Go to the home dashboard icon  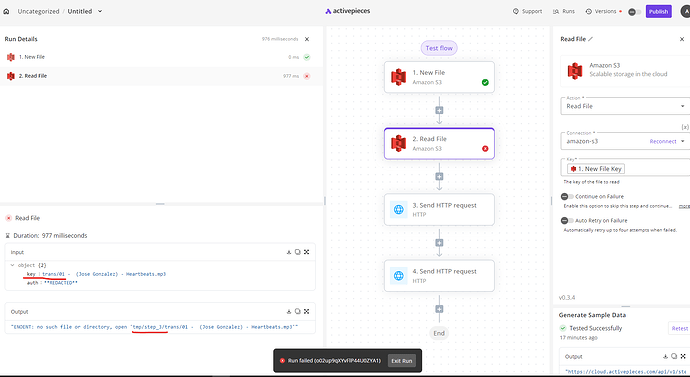(x=6, y=11)
